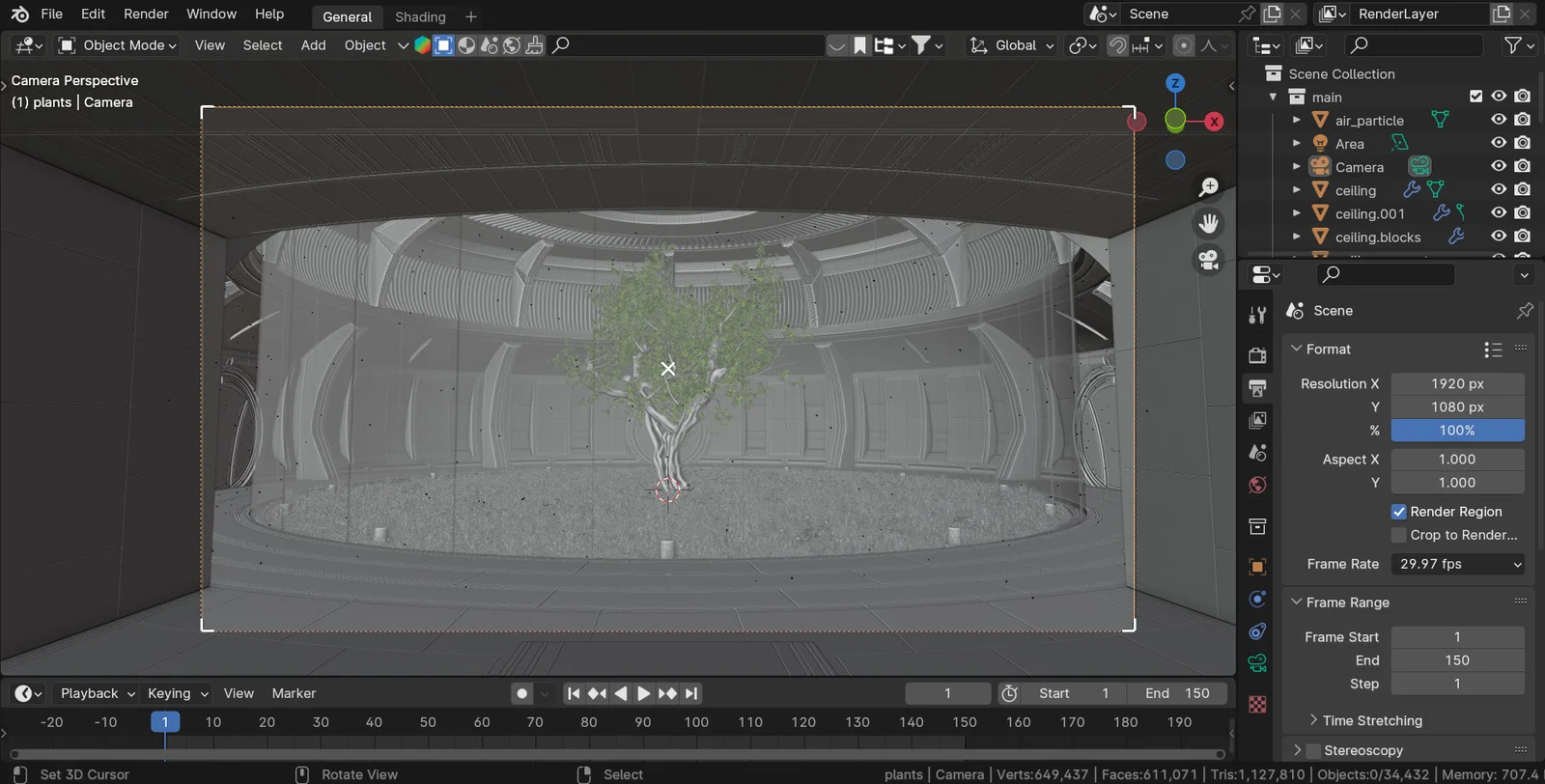
Task: Enable the Stereoscopy checkbox
Action: coord(1313,750)
